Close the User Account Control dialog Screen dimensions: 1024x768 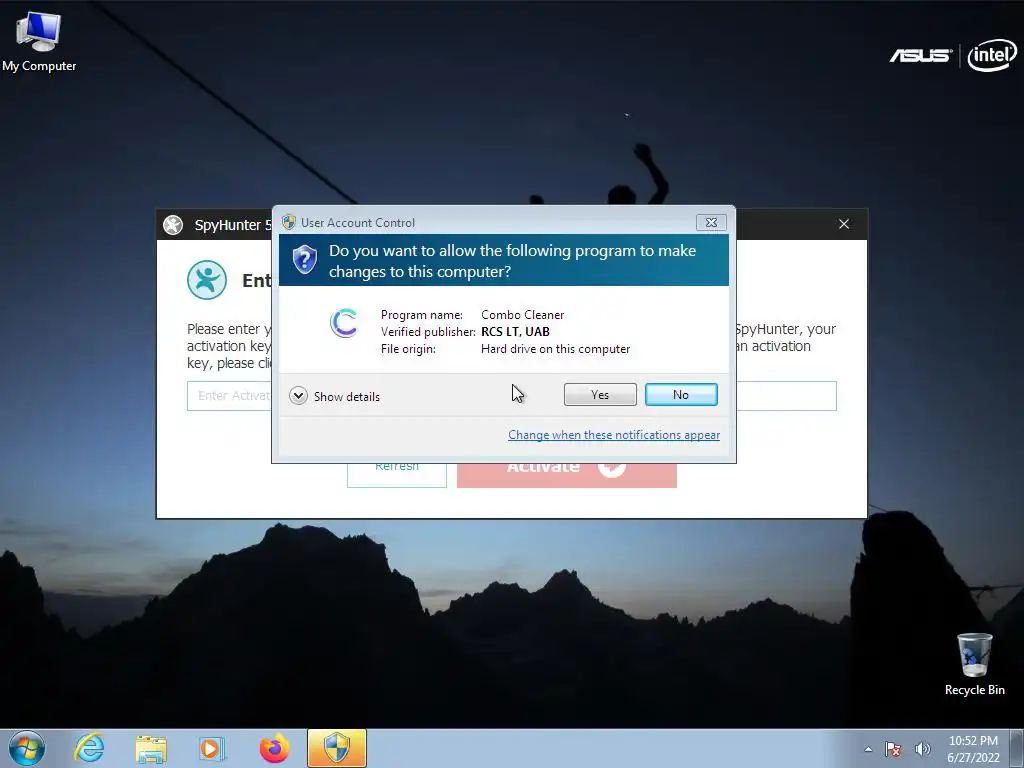coord(711,223)
